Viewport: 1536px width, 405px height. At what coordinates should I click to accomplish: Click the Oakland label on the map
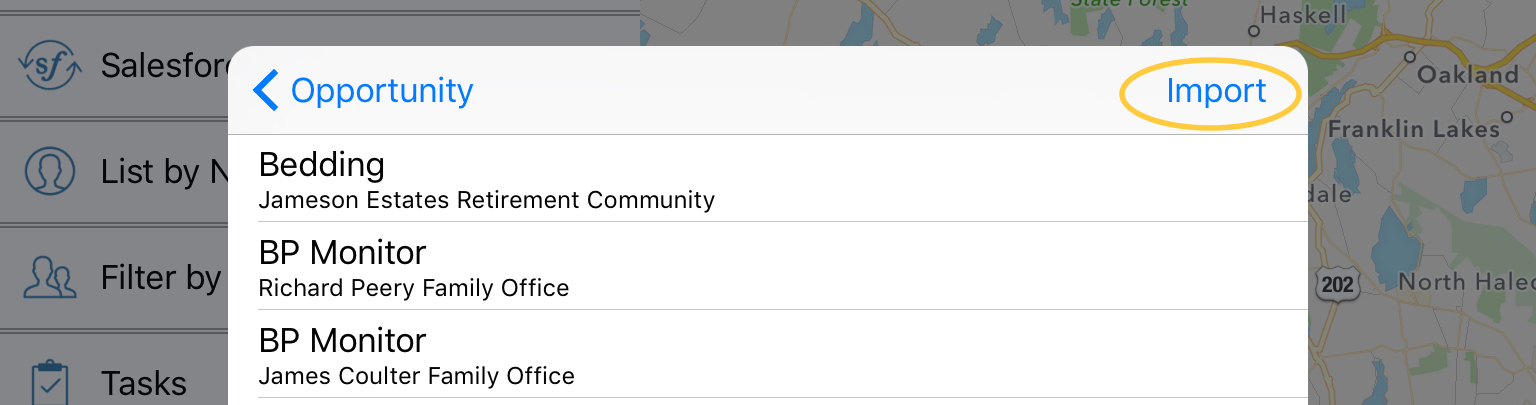(1468, 75)
